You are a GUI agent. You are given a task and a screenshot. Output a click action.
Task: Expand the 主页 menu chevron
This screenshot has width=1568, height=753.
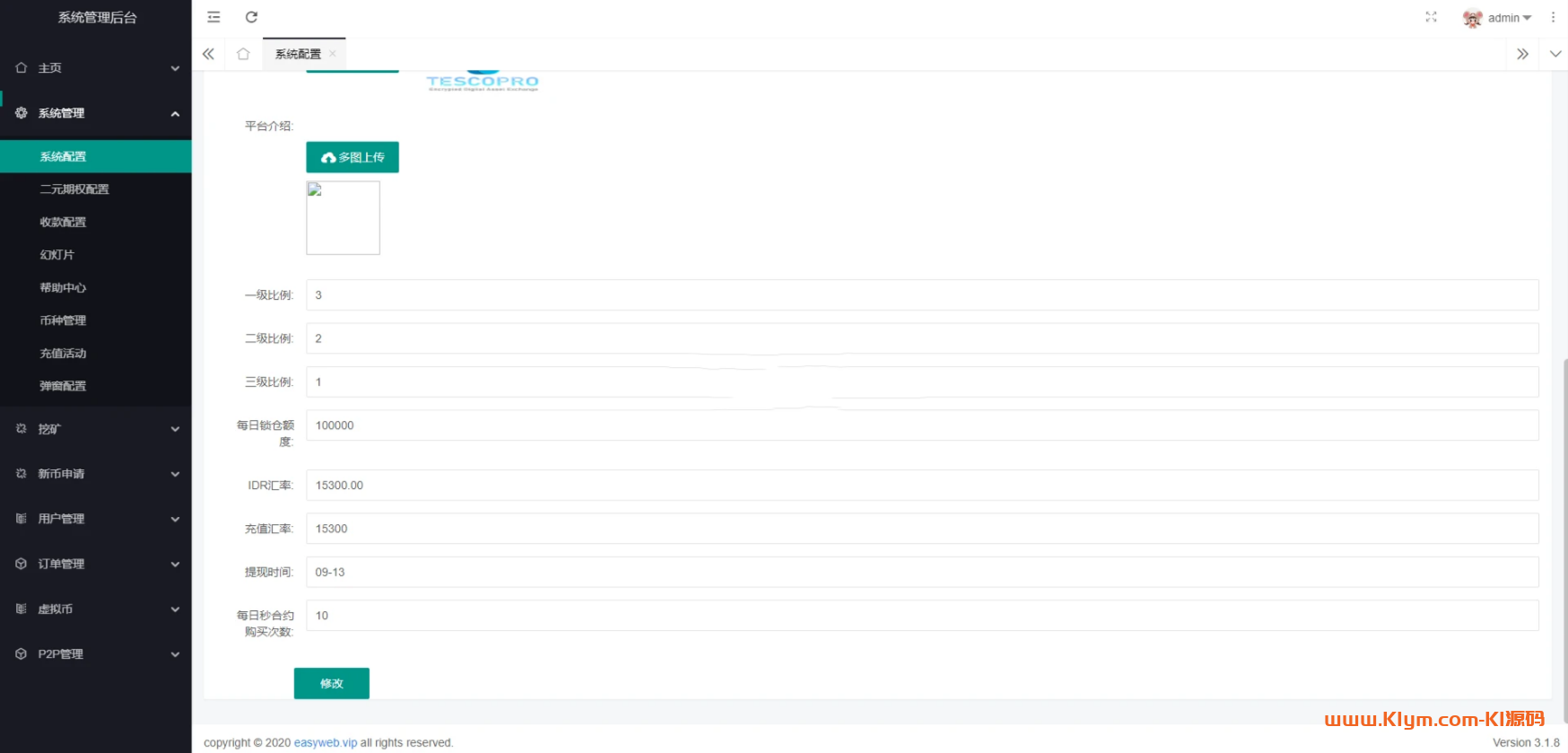[x=175, y=68]
